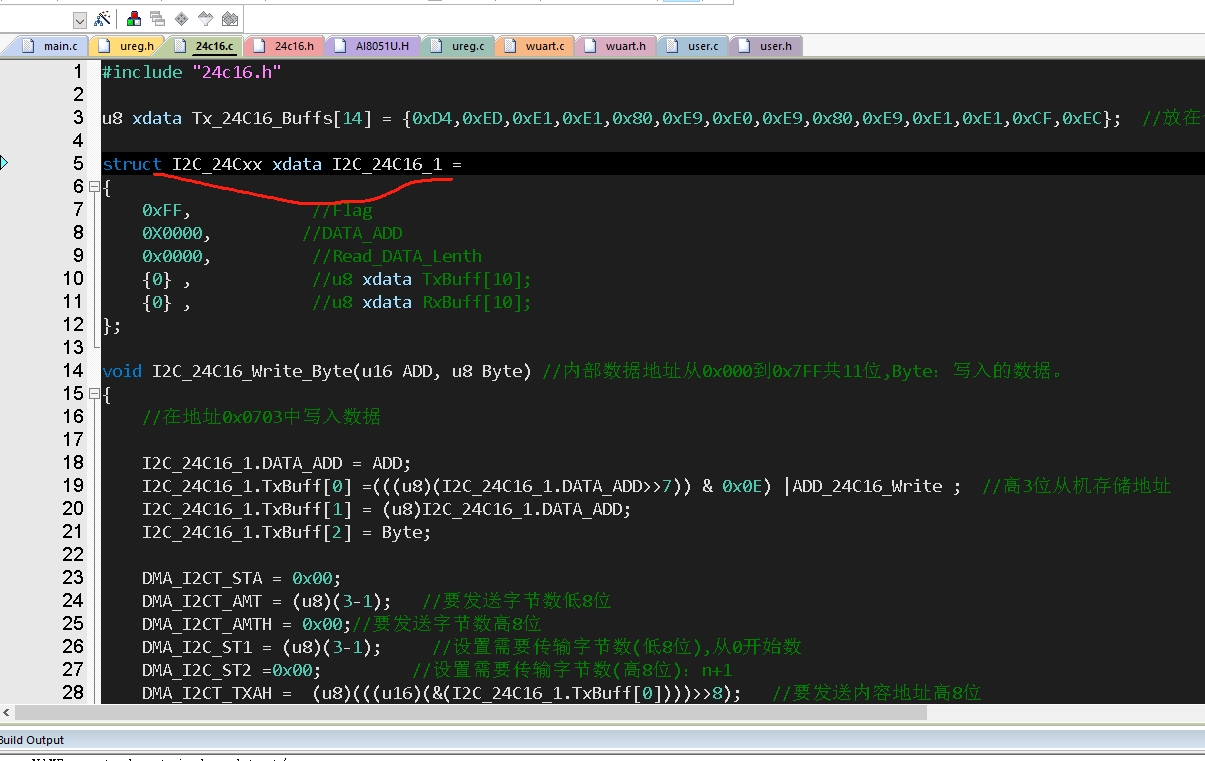Viewport: 1205px width, 761px height.
Task: Click the TxBuff[2] = Byte; line
Action: [287, 532]
